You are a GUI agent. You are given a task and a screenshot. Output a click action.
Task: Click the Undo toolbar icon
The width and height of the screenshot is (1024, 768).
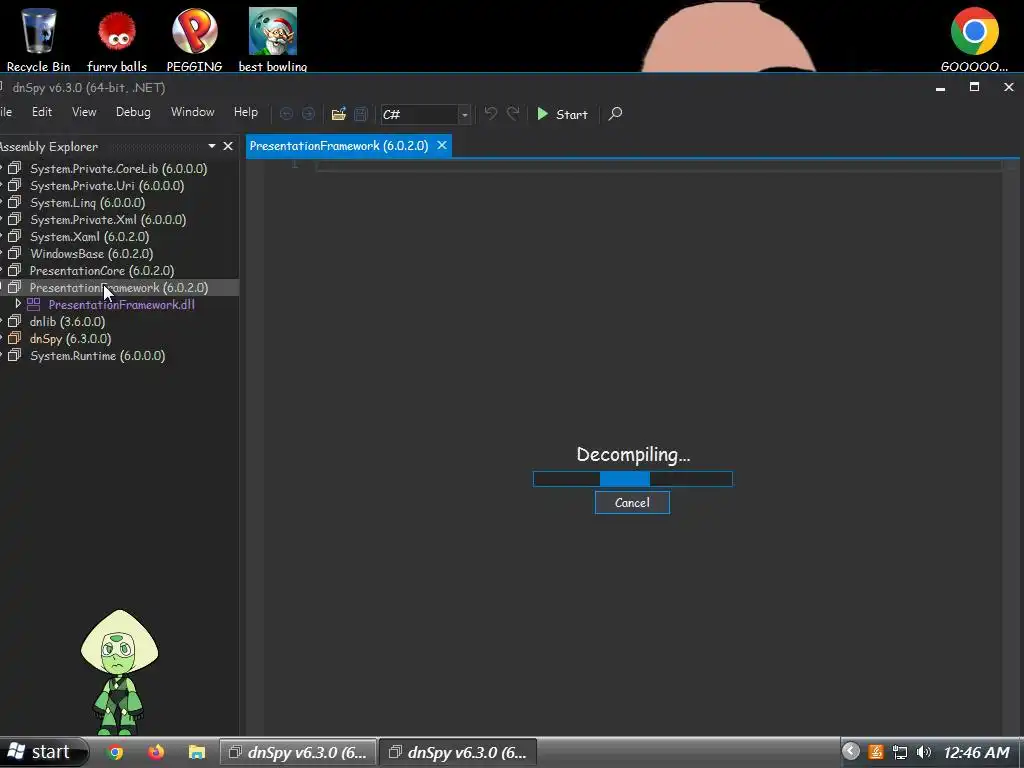(x=490, y=114)
